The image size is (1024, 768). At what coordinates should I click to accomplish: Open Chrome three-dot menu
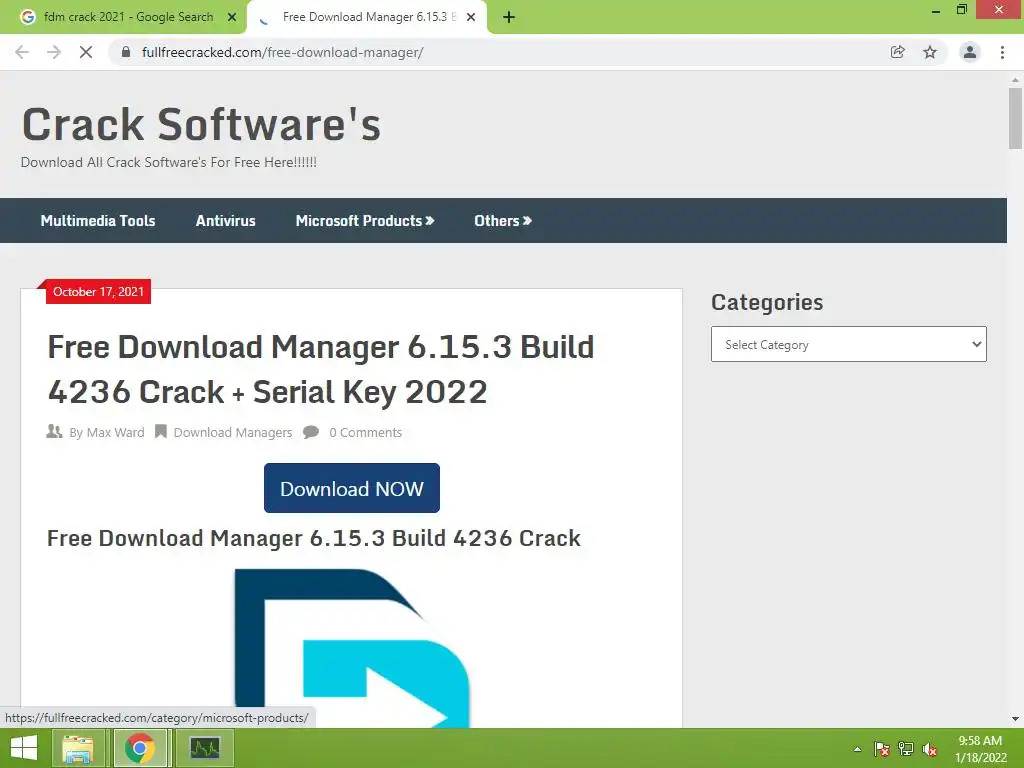pos(1002,52)
